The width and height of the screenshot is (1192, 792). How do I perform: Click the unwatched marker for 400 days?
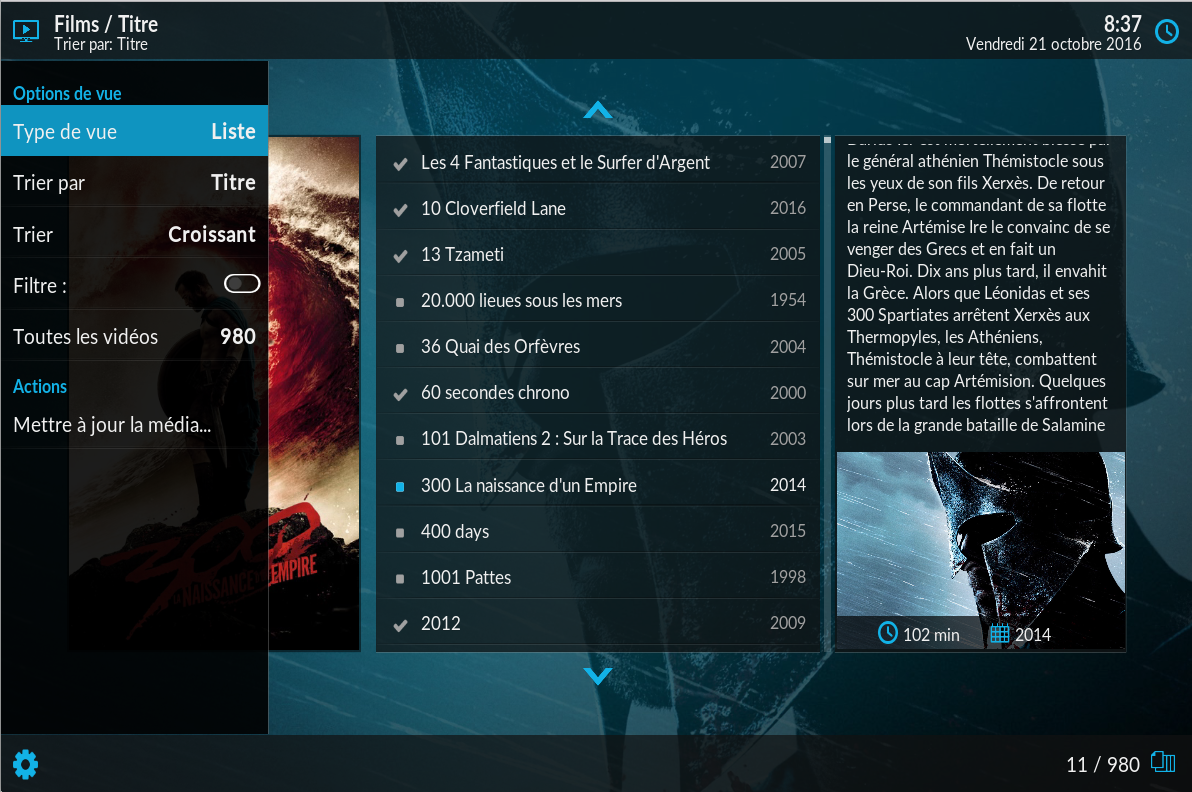point(400,532)
